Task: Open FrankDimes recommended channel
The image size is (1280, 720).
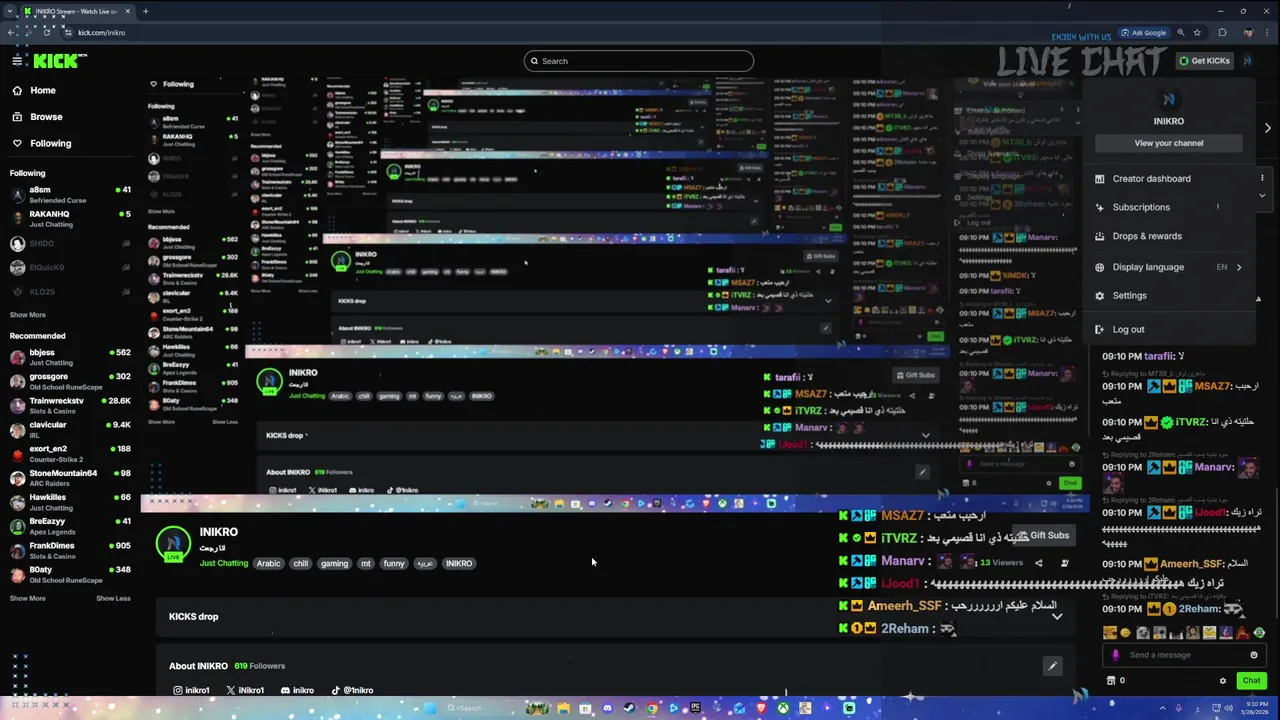Action: 70,550
